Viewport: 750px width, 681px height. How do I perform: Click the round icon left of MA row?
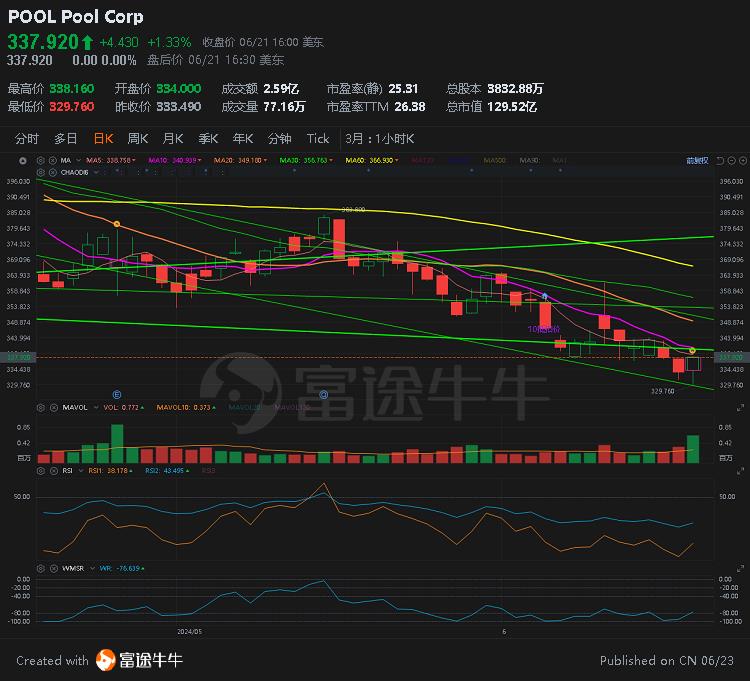coord(22,161)
